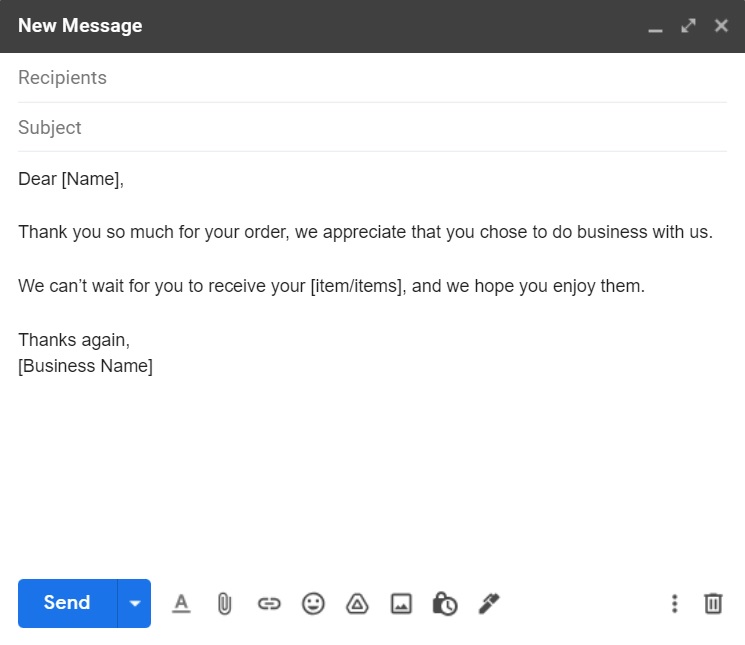Viewport: 745px width, 645px height.
Task: Expand compose window to full screen
Action: 688,26
